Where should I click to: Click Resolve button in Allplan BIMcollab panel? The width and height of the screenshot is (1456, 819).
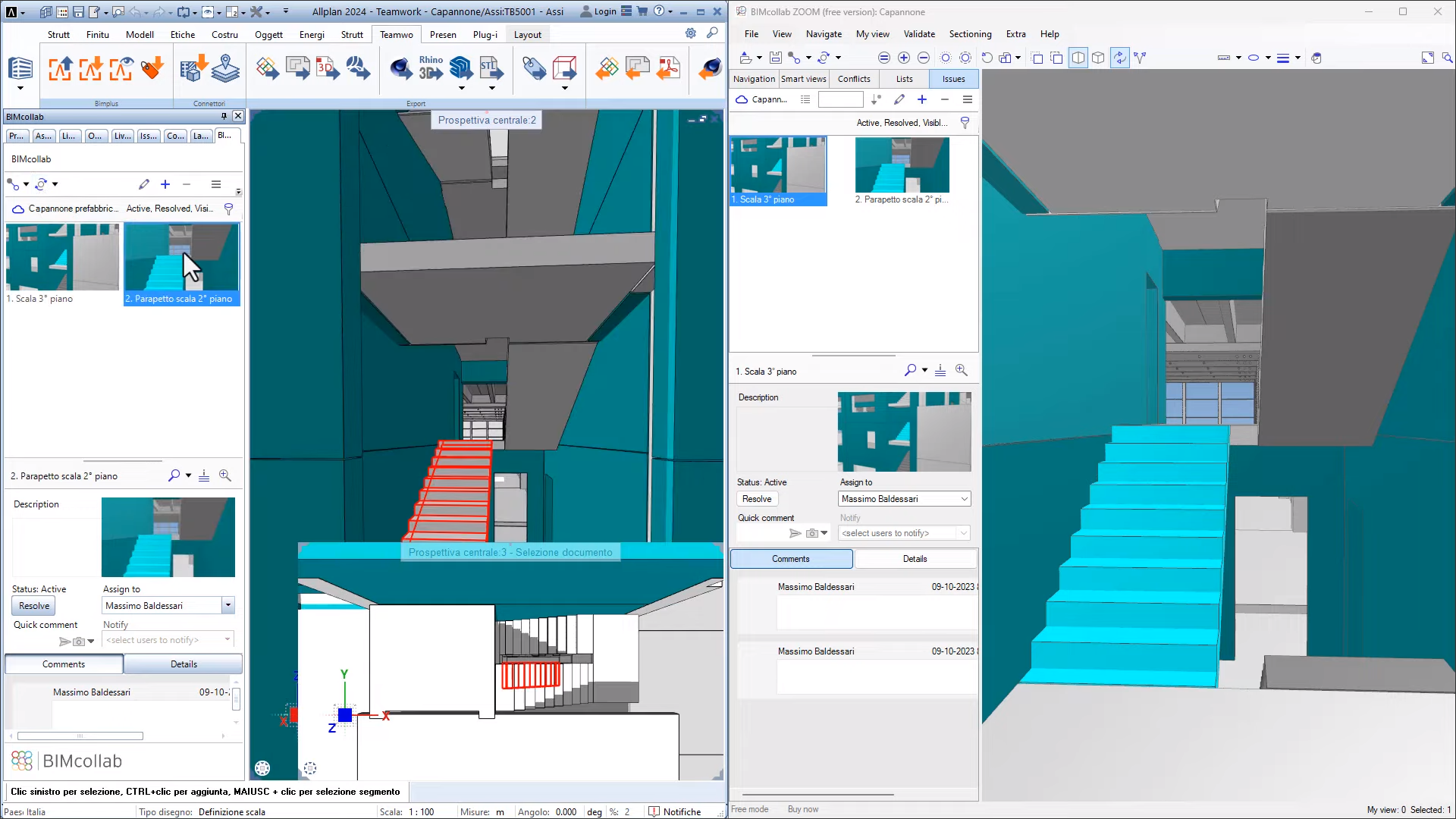(34, 606)
